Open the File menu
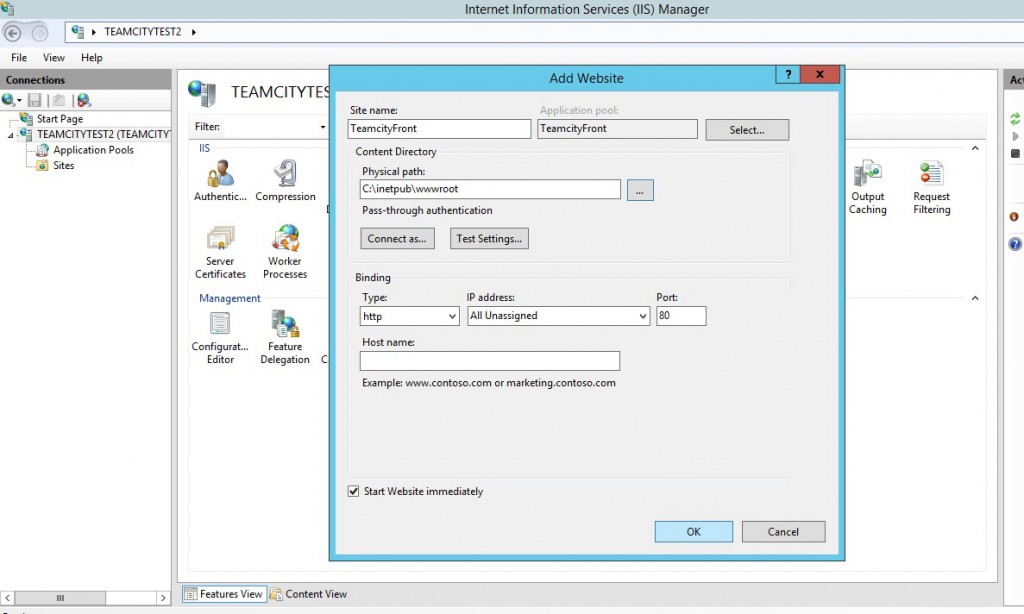Viewport: 1024px width, 614px height. pos(19,57)
